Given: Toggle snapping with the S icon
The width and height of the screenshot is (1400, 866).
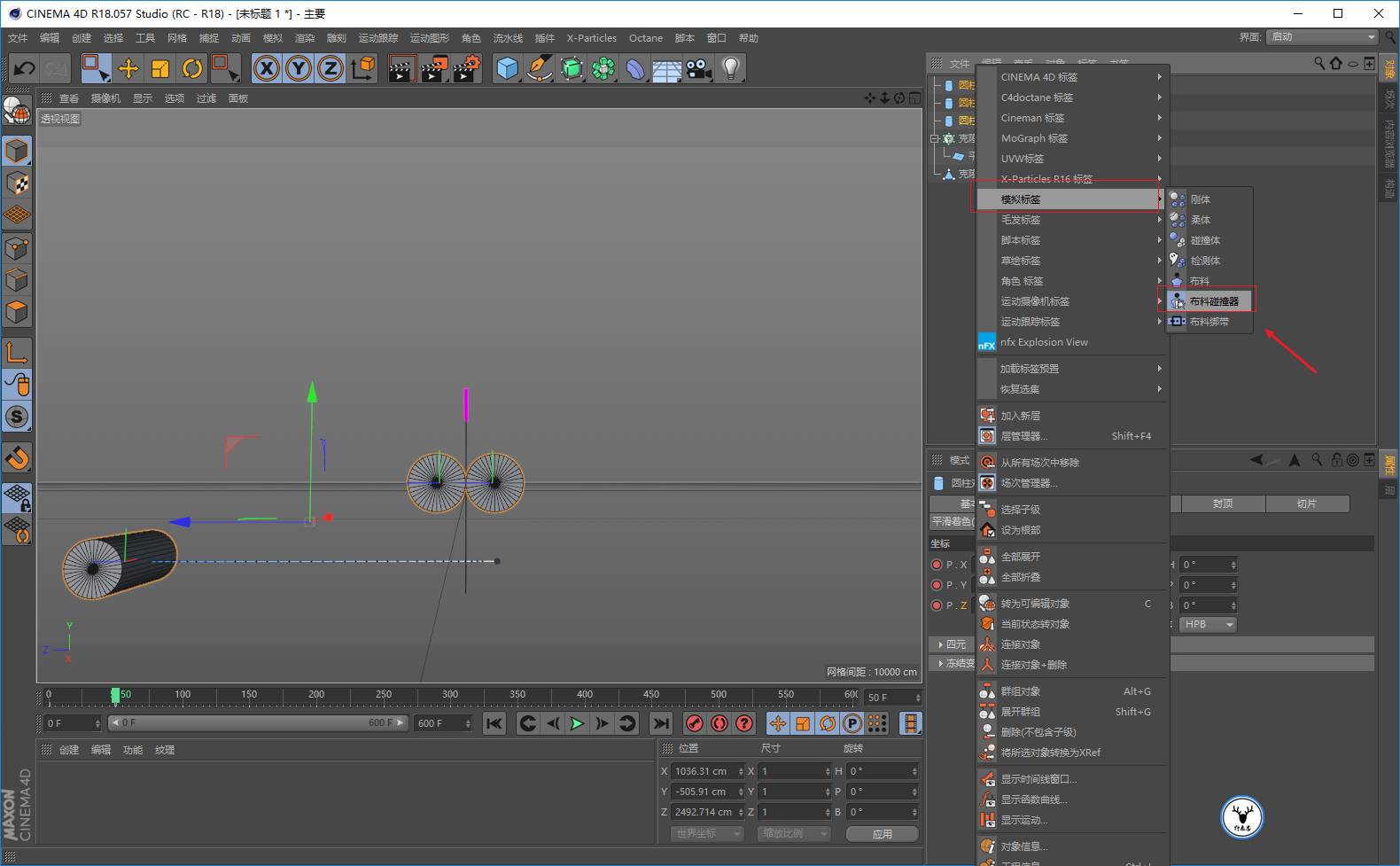Looking at the screenshot, I should coord(17,417).
